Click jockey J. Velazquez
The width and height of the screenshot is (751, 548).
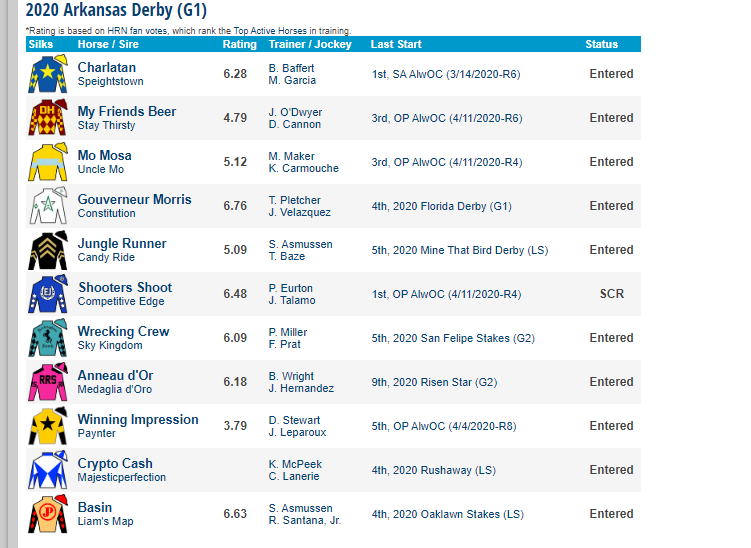click(299, 212)
